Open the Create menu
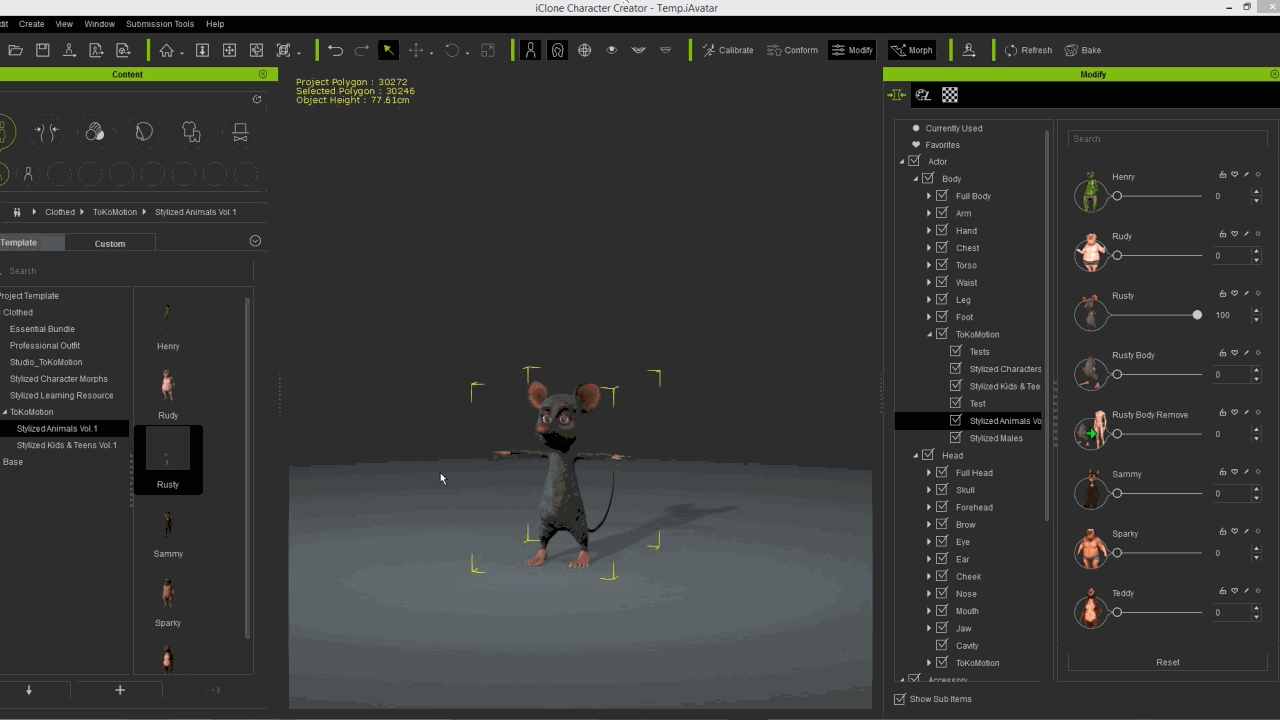This screenshot has height=720, width=1280. click(32, 24)
